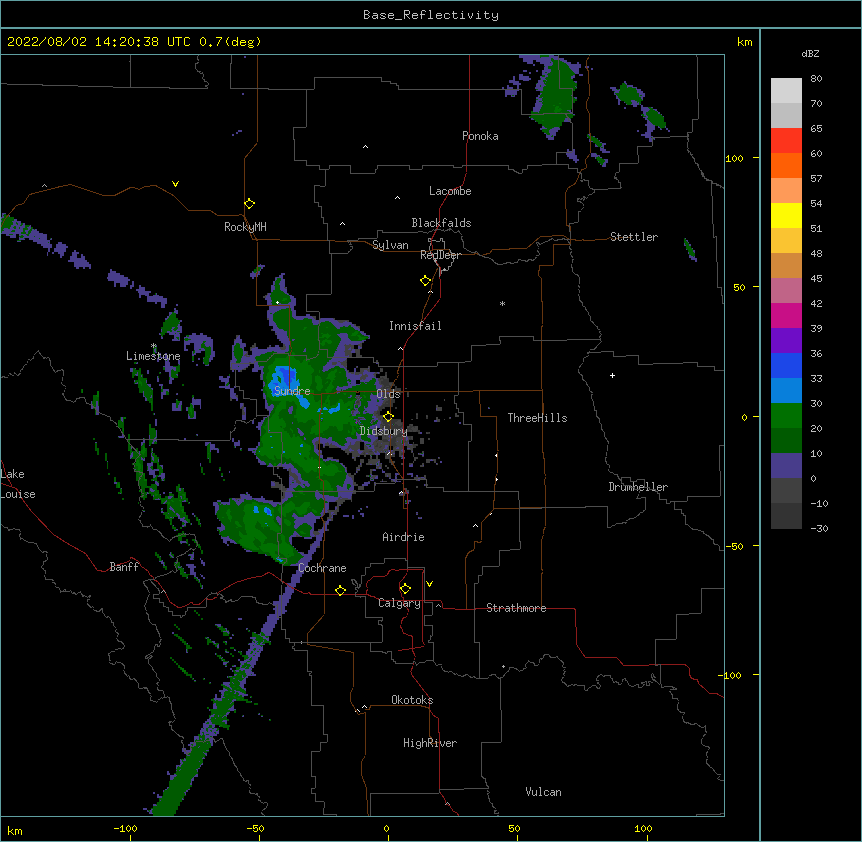The image size is (862, 842).
Task: Click the yellow diamond marker above RockyMH
Action: [x=249, y=204]
